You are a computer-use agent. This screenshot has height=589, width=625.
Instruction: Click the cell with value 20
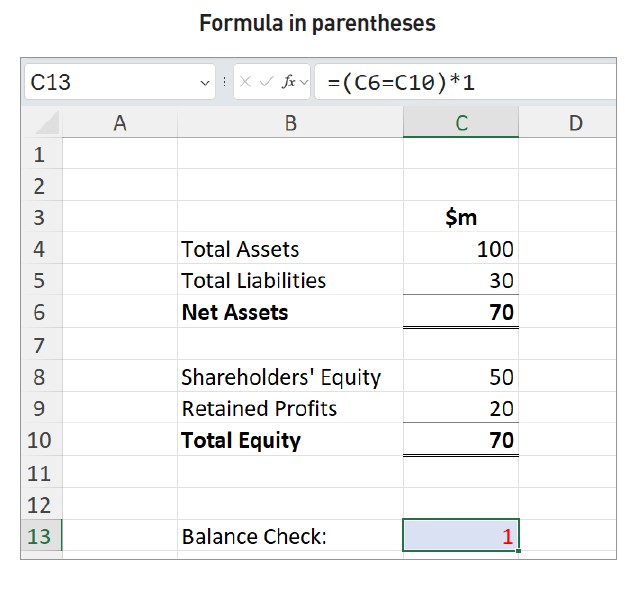click(x=461, y=407)
